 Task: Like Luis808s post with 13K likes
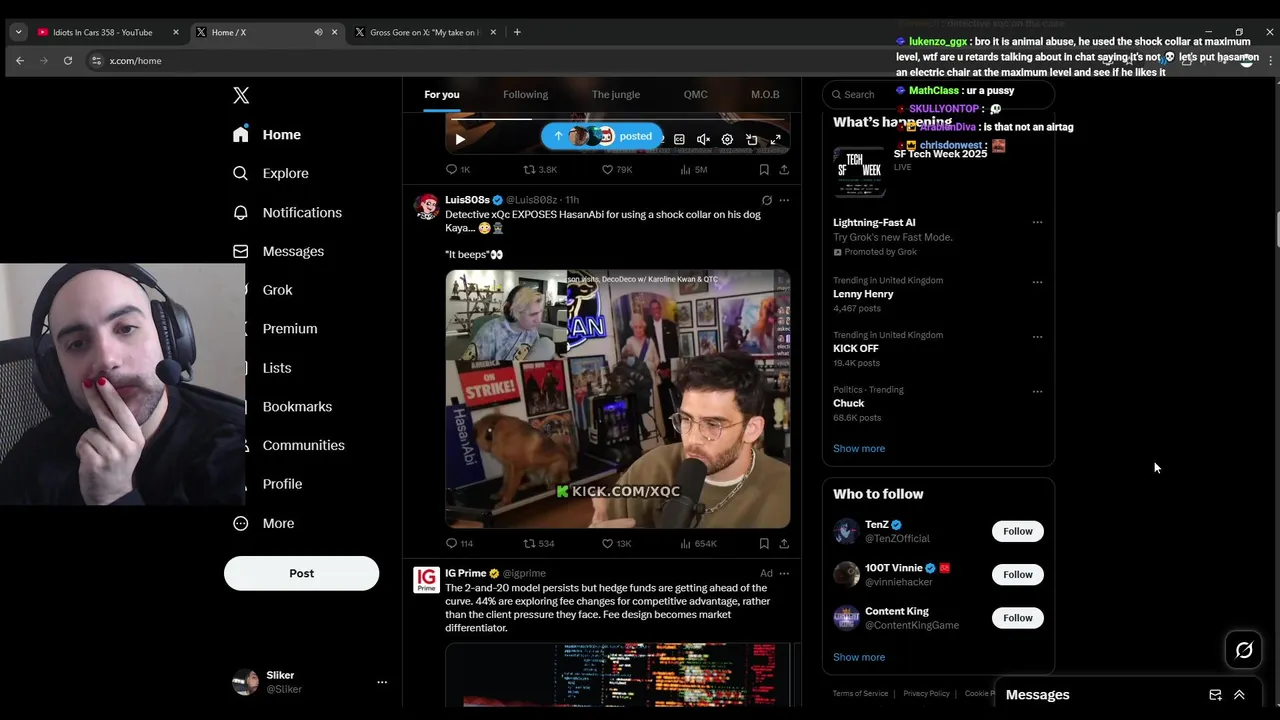[x=616, y=544]
